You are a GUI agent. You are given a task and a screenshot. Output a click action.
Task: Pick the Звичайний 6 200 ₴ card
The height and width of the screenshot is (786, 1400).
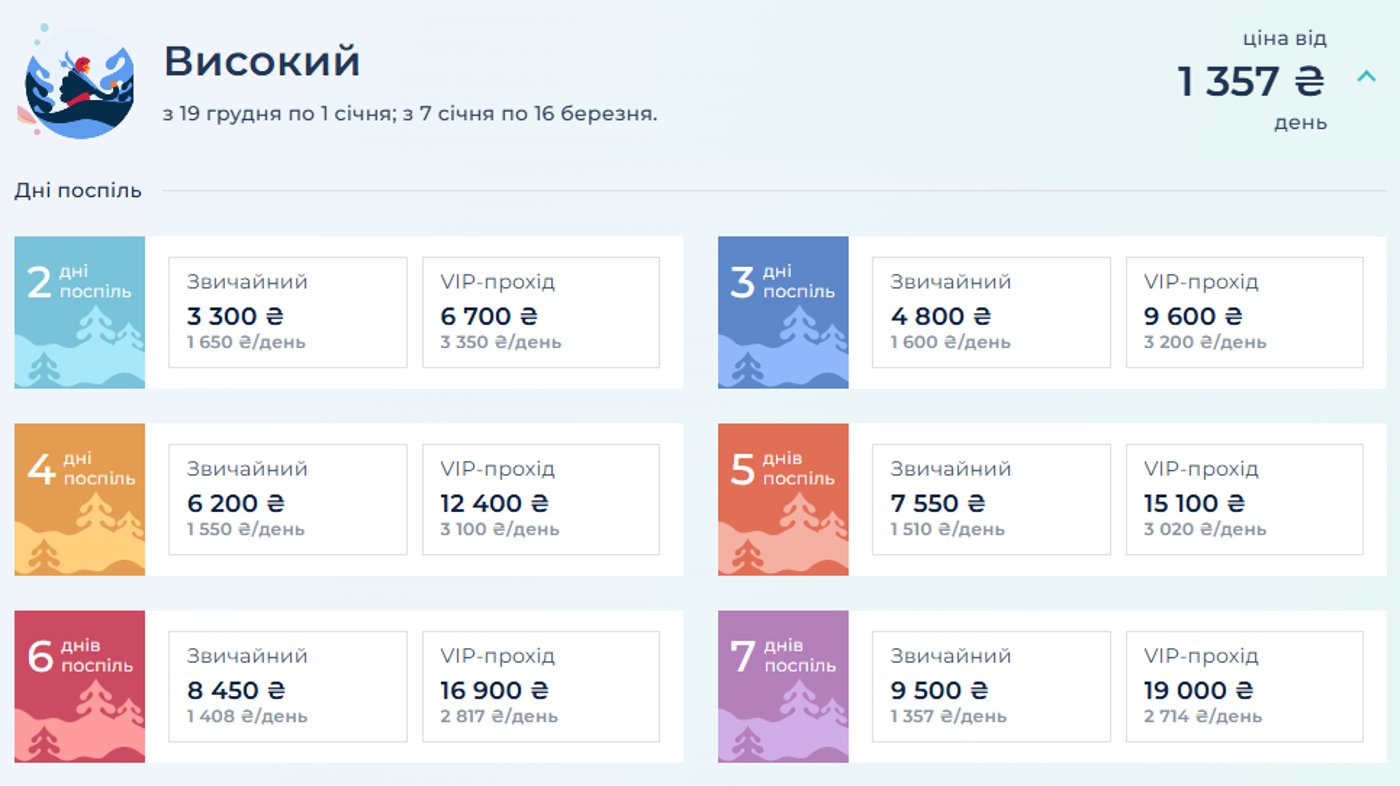pos(287,499)
